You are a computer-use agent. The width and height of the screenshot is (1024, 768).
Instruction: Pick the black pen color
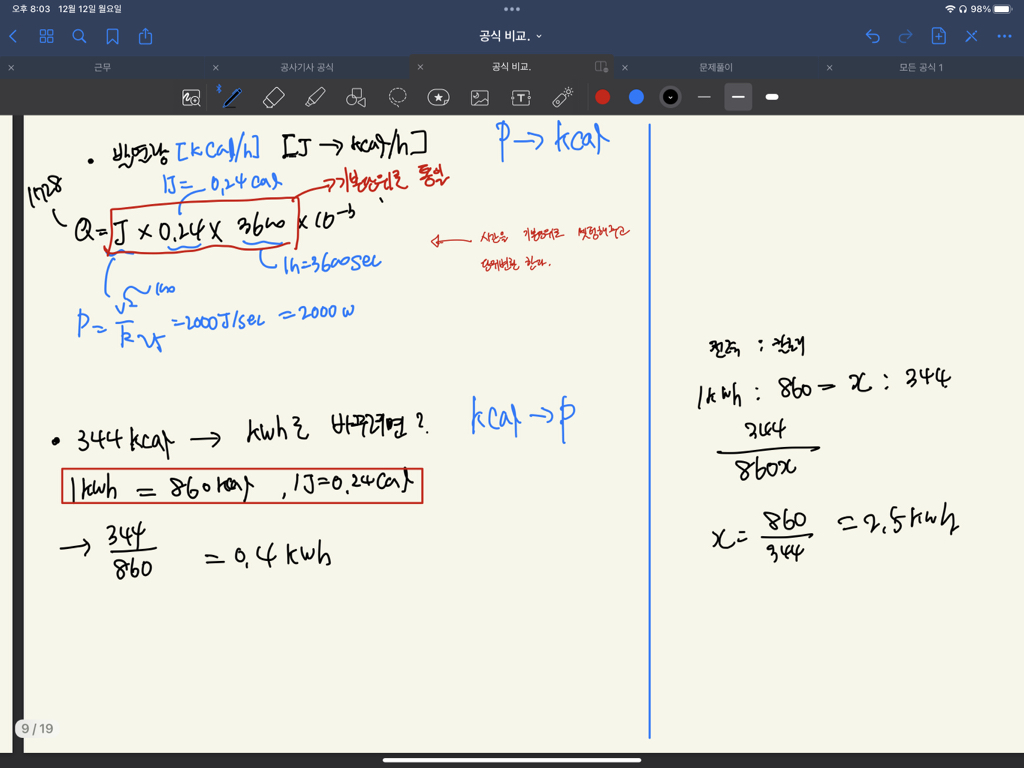tap(670, 97)
